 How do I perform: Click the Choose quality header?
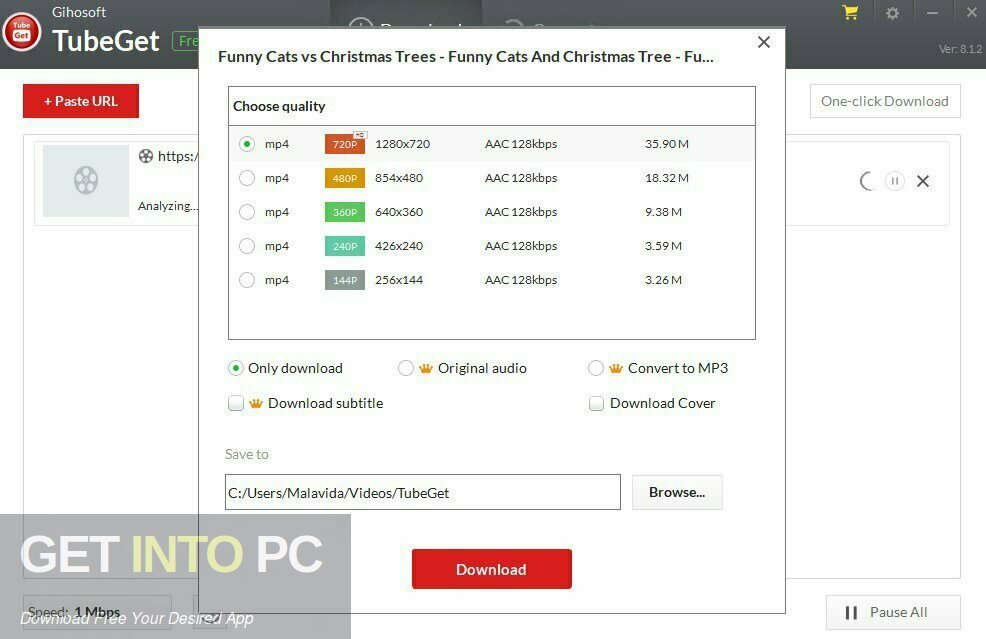pos(279,106)
